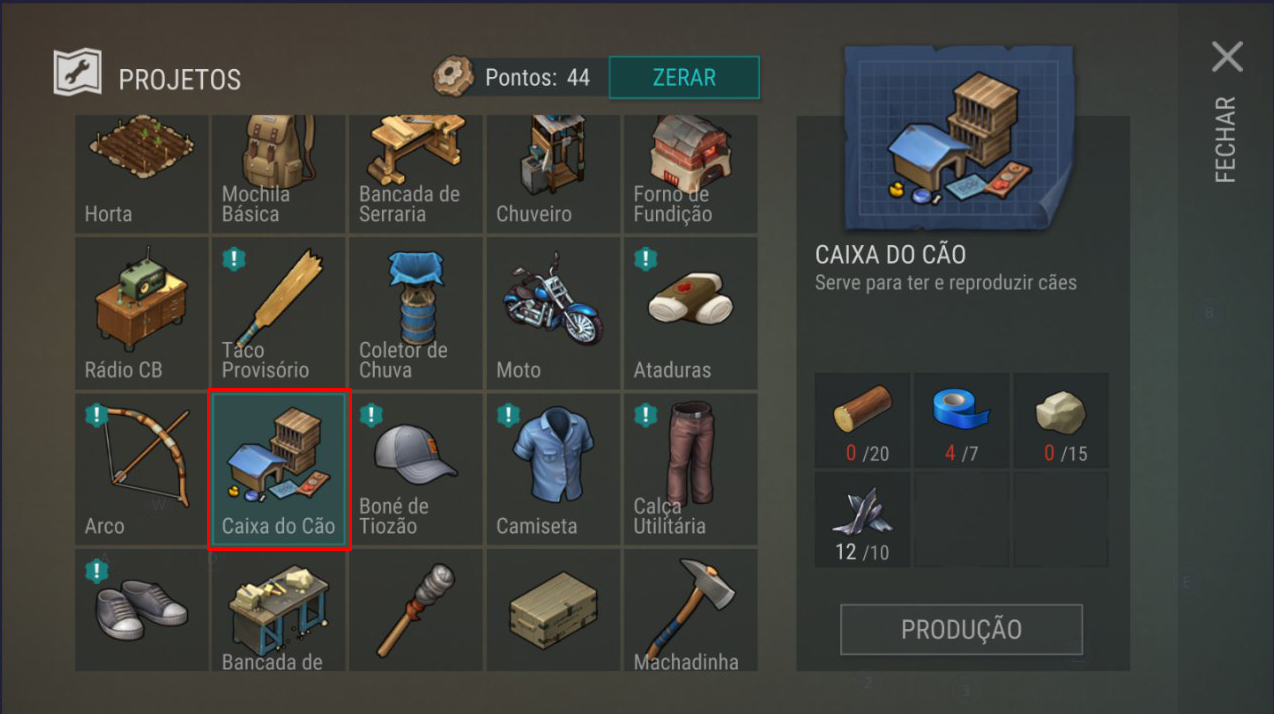1274x714 pixels.
Task: Click the PRODUÇÃO button
Action: pyautogui.click(x=961, y=629)
